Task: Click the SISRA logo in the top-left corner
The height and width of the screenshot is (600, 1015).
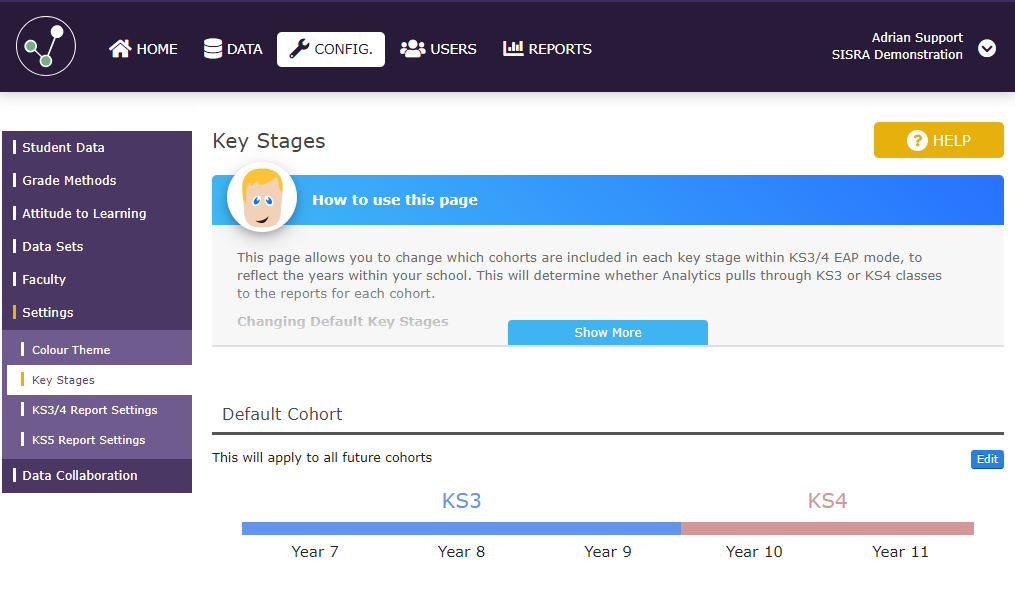Action: click(x=45, y=46)
